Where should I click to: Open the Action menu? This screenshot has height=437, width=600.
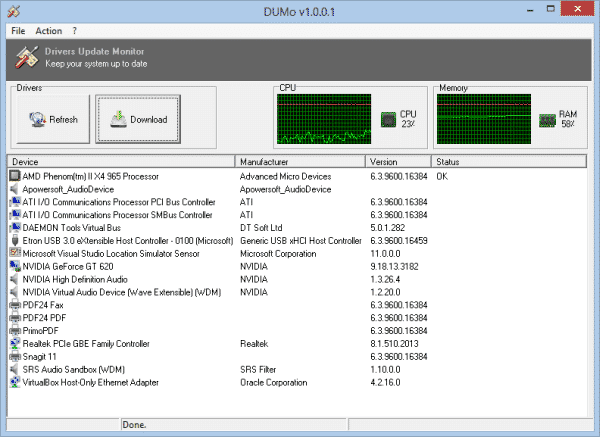click(48, 31)
